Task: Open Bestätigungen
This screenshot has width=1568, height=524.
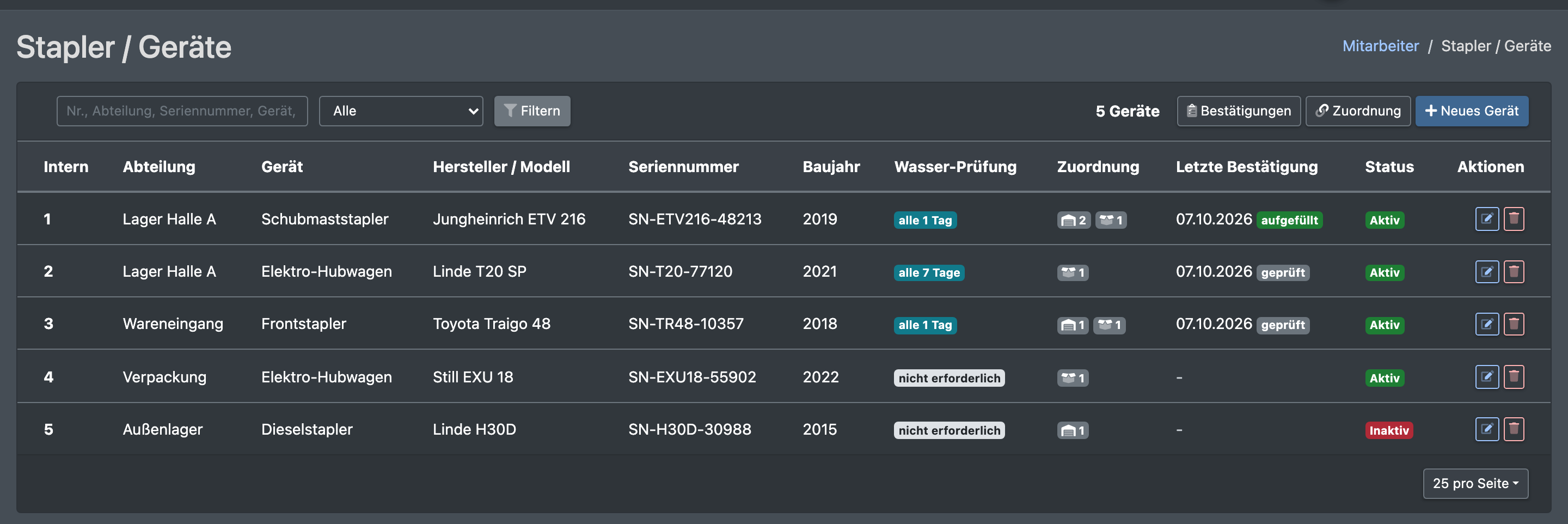Action: (x=1238, y=111)
